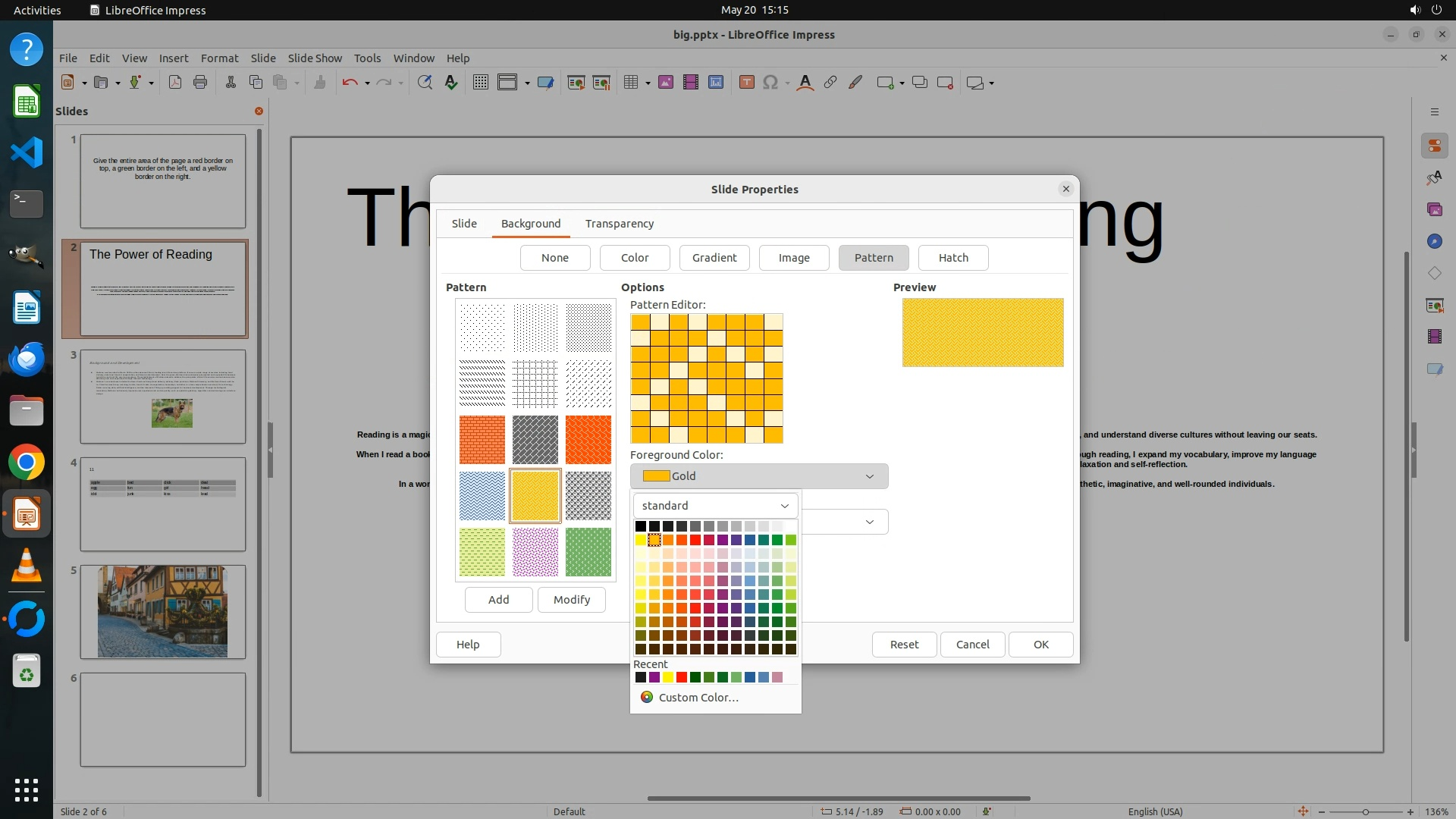This screenshot has height=819, width=1456.
Task: Click the Export as PDF icon
Action: (175, 83)
